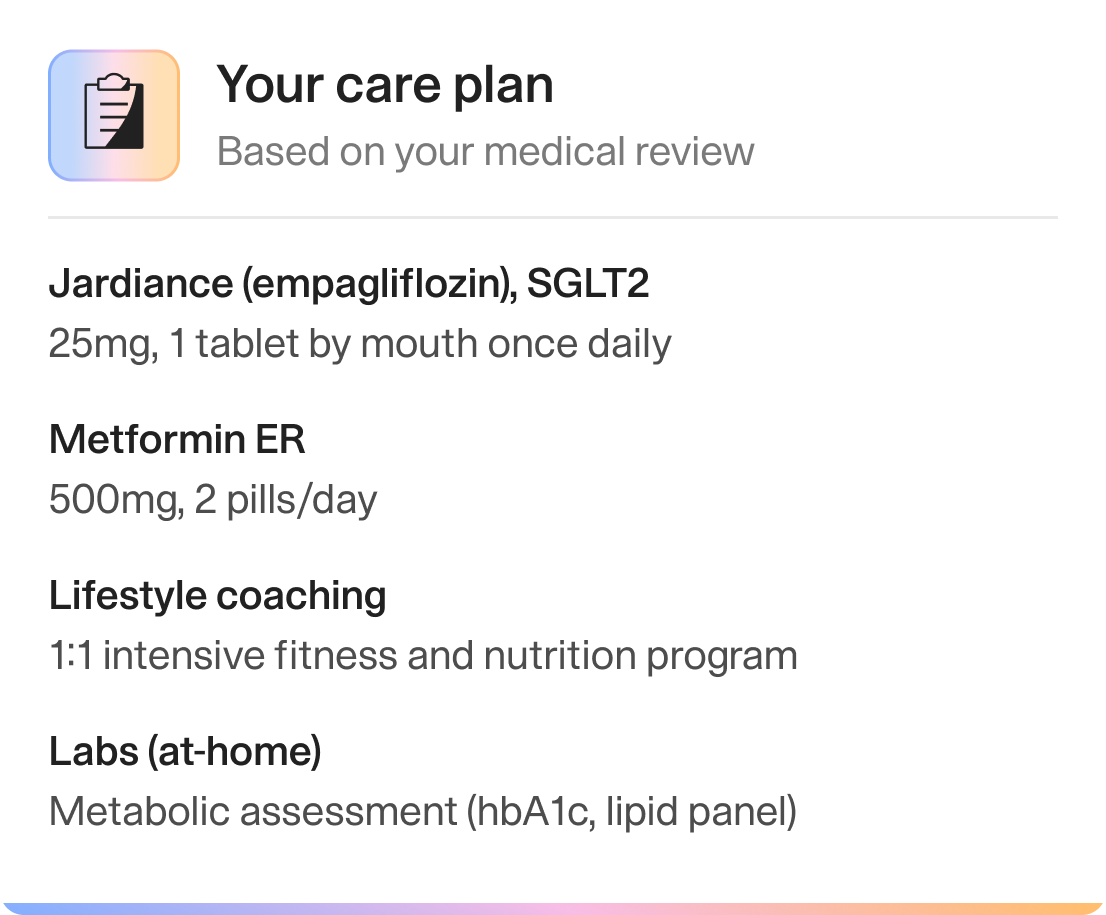Click the divider line under the header

(553, 217)
